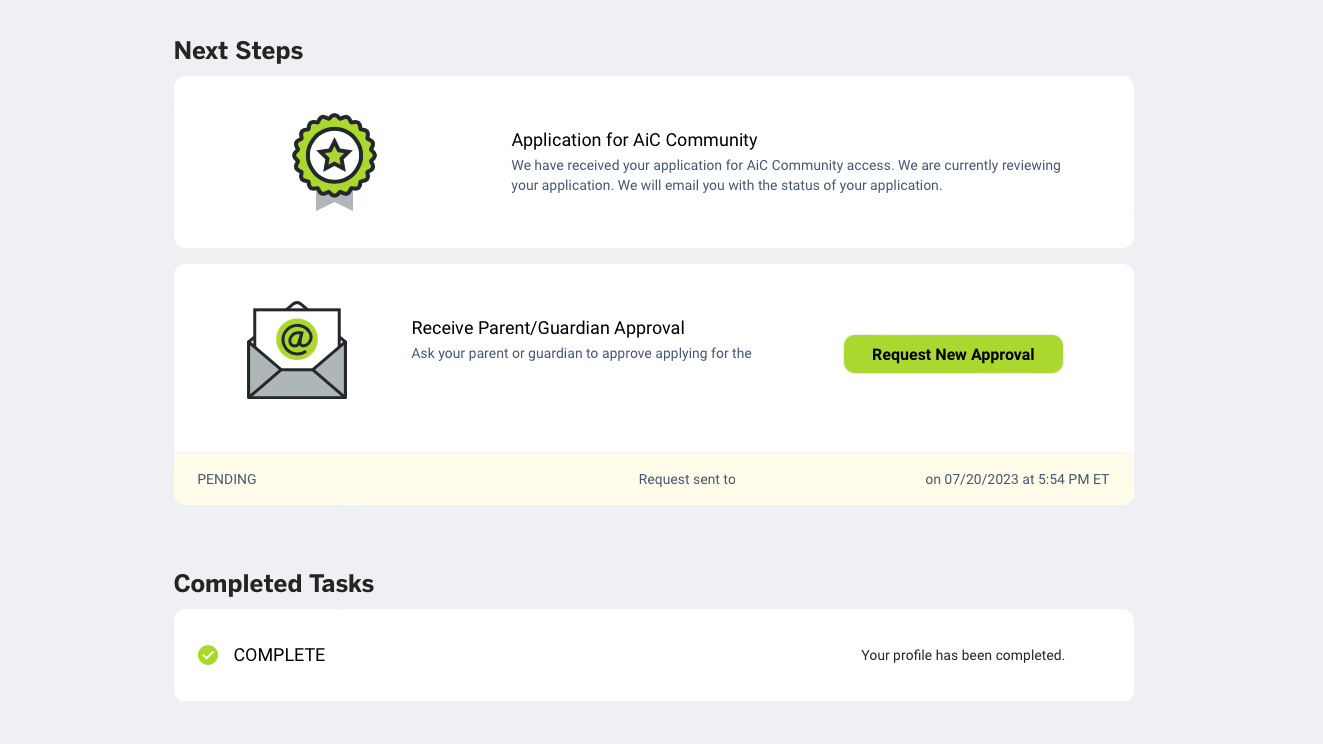Click the PENDING status label
The image size is (1323, 744).
(x=227, y=479)
